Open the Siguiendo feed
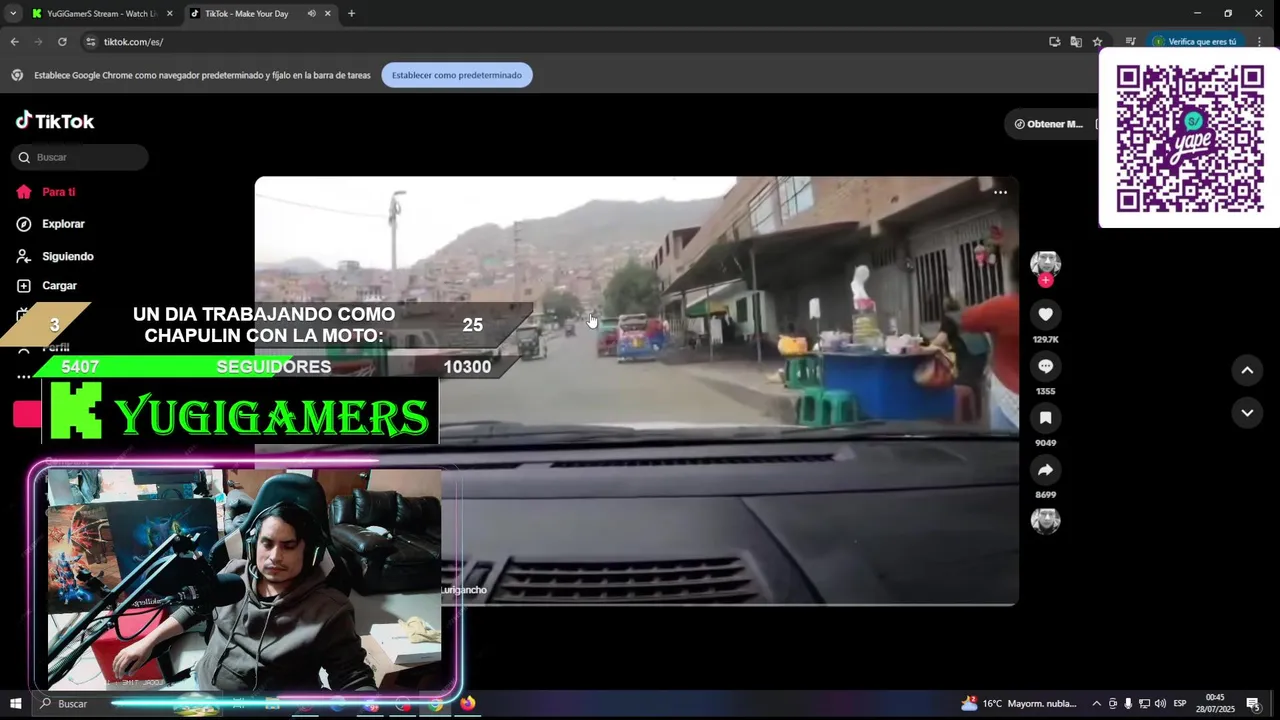This screenshot has width=1280, height=720. point(55,256)
